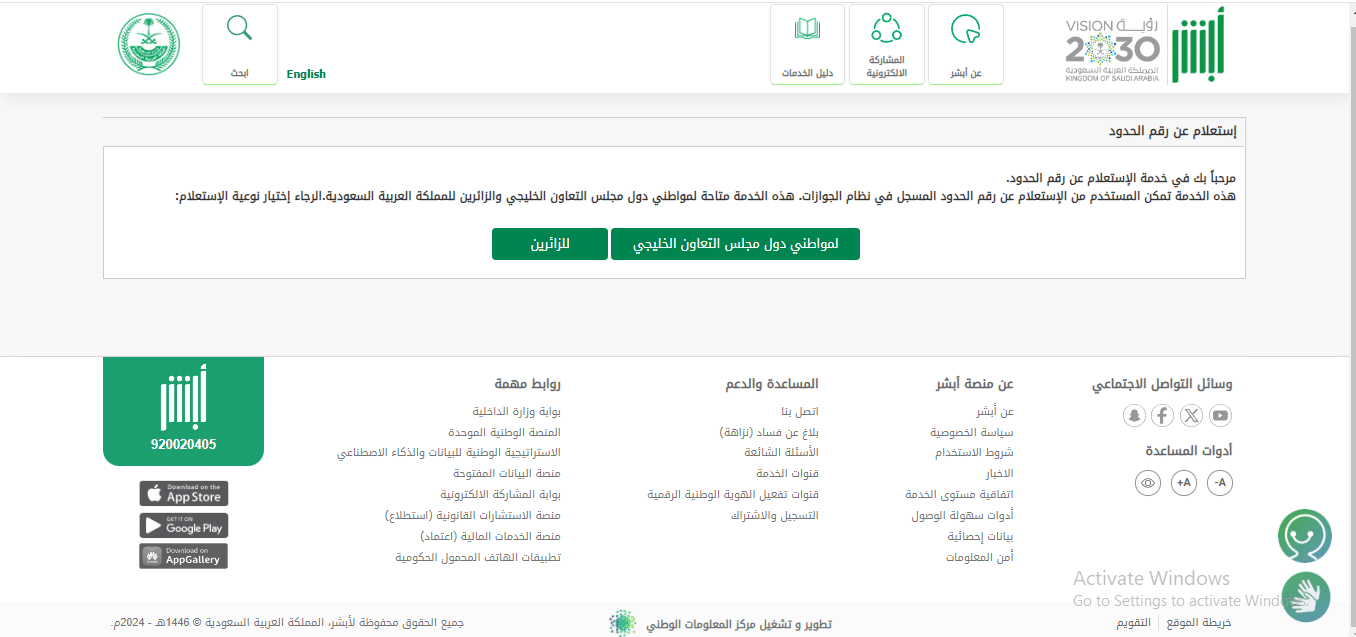This screenshot has height=637, width=1356.
Task: Click the إستعلام عن رقم الحدود heading
Action: [1172, 132]
